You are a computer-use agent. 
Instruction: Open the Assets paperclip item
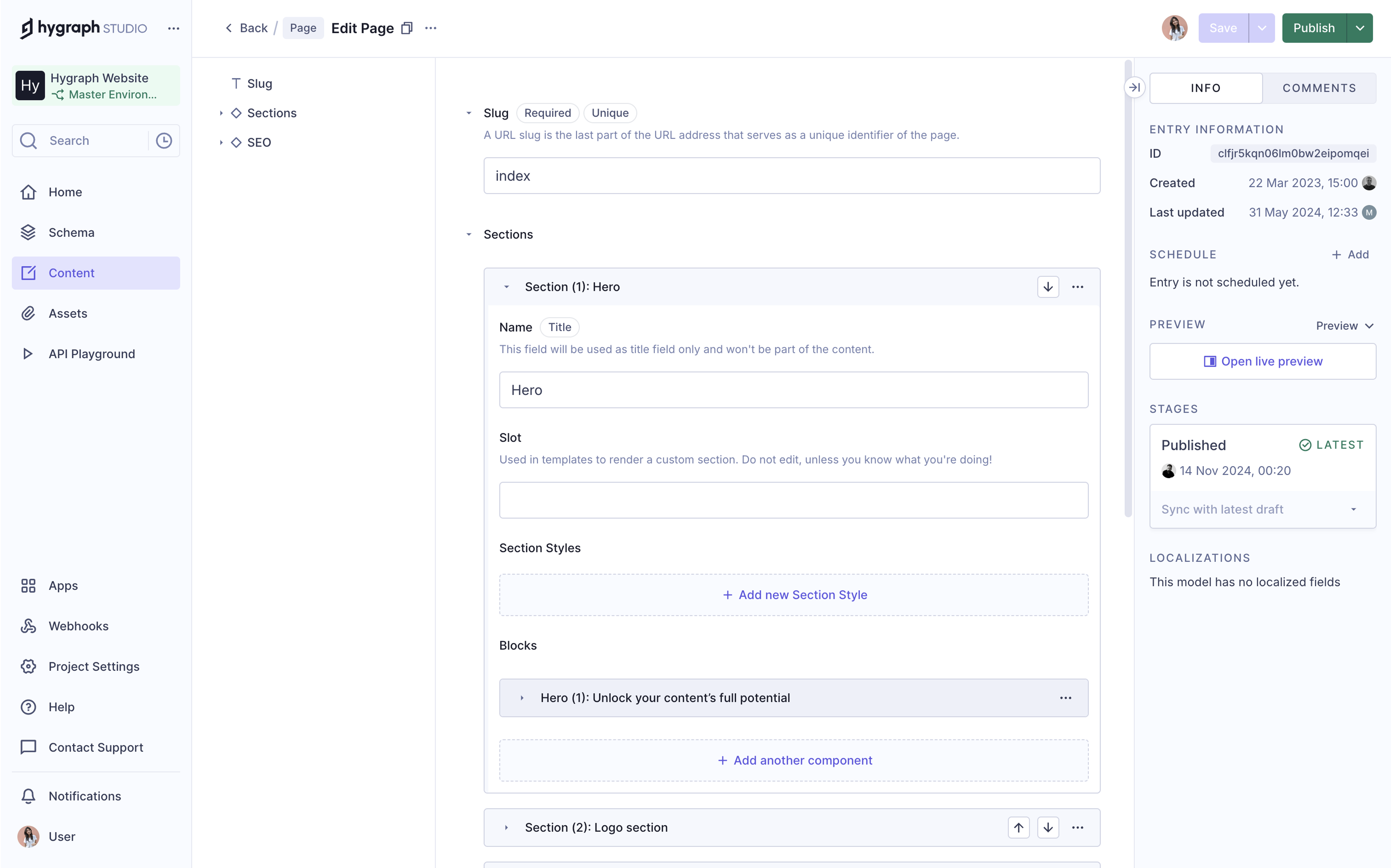click(68, 314)
